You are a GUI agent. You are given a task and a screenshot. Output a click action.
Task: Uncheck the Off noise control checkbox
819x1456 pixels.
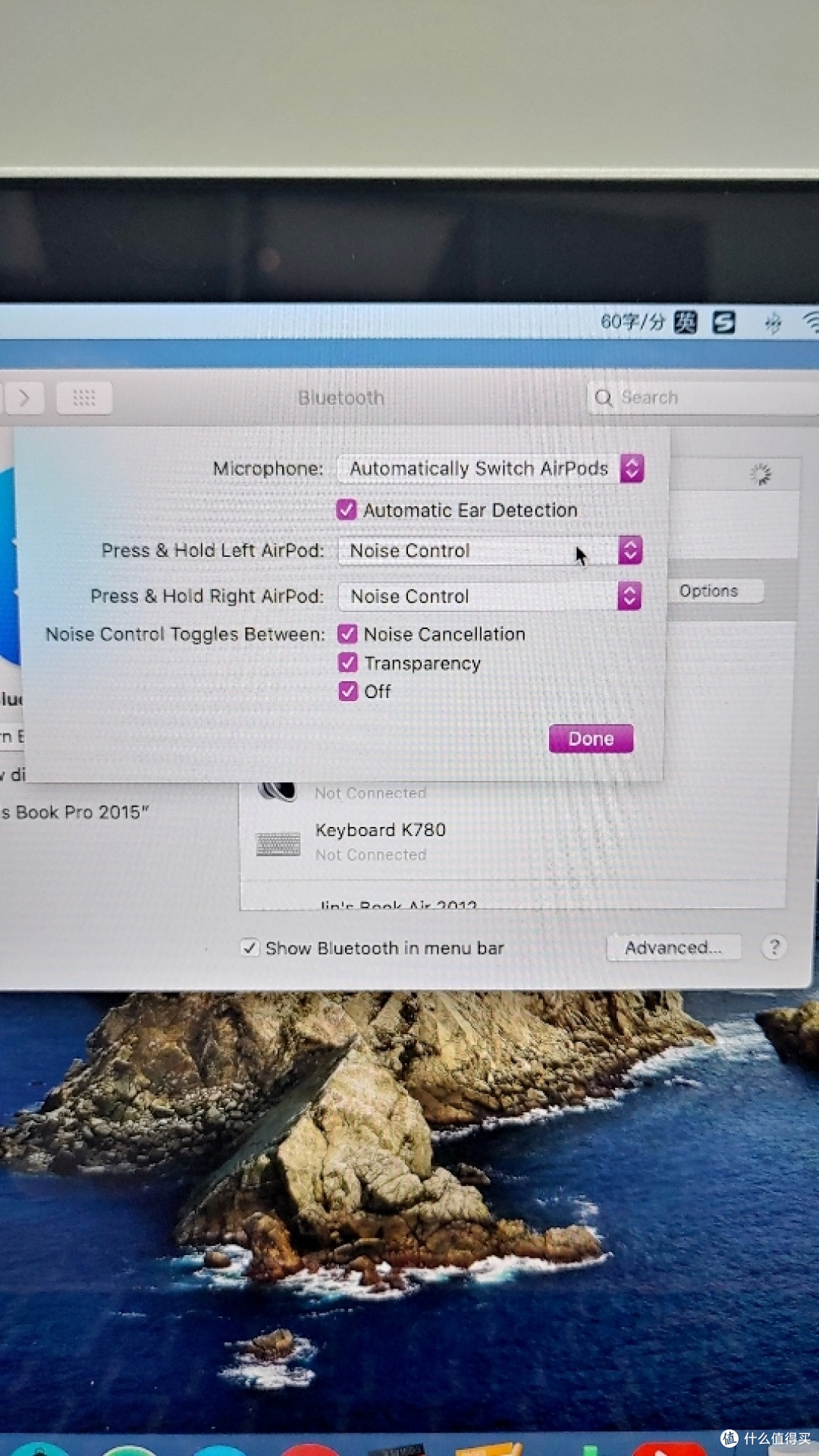click(x=348, y=691)
